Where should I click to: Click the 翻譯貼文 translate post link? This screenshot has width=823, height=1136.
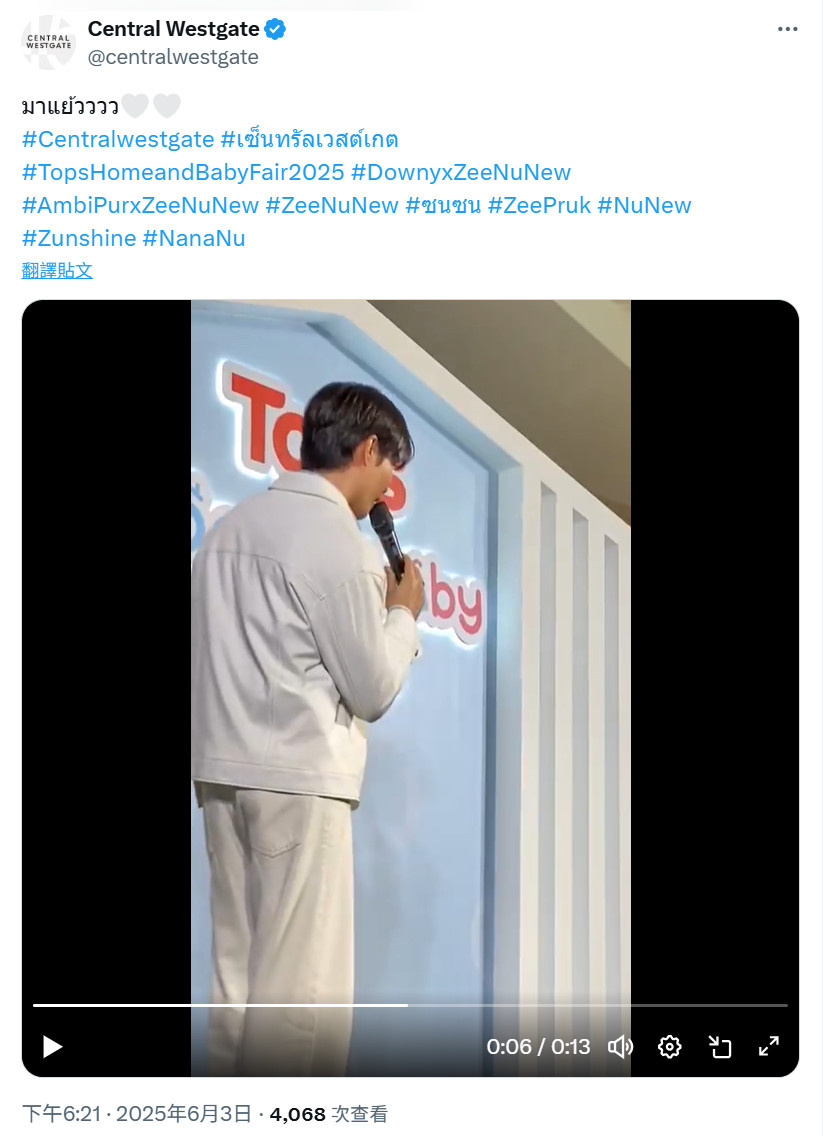click(x=57, y=271)
